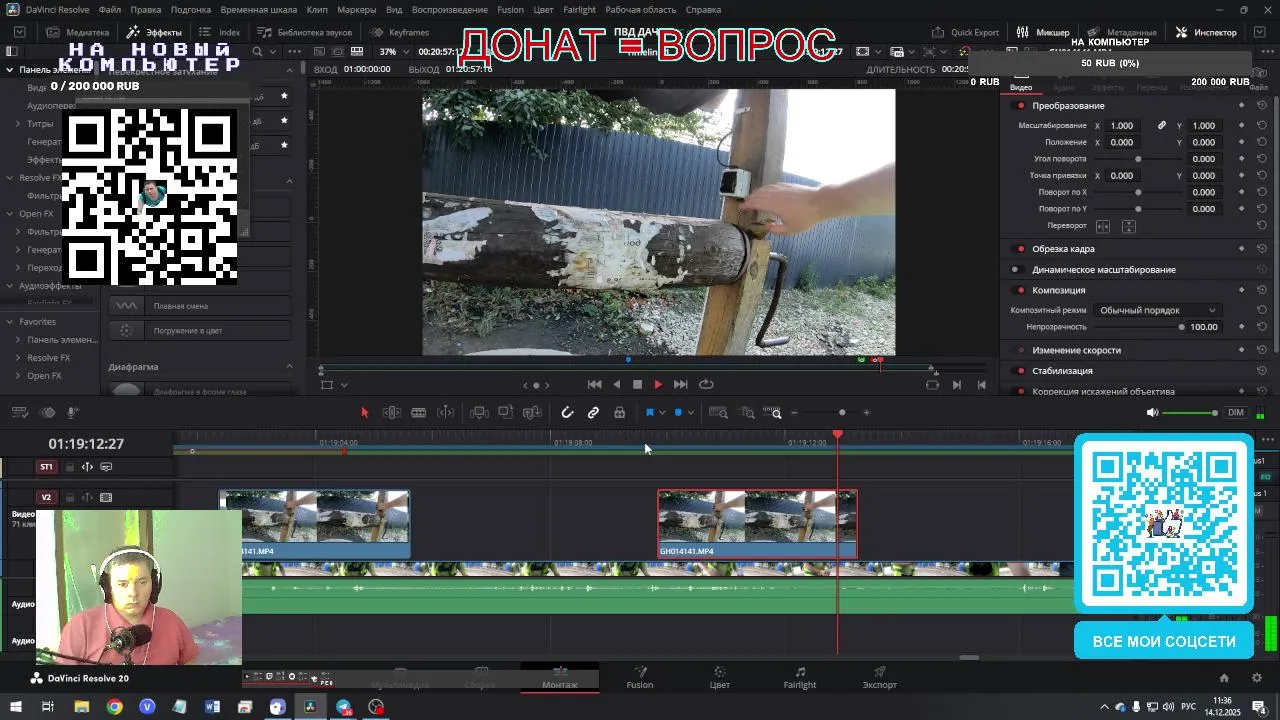The image size is (1280, 720).
Task: Click the Quick Export button
Action: pyautogui.click(x=965, y=32)
